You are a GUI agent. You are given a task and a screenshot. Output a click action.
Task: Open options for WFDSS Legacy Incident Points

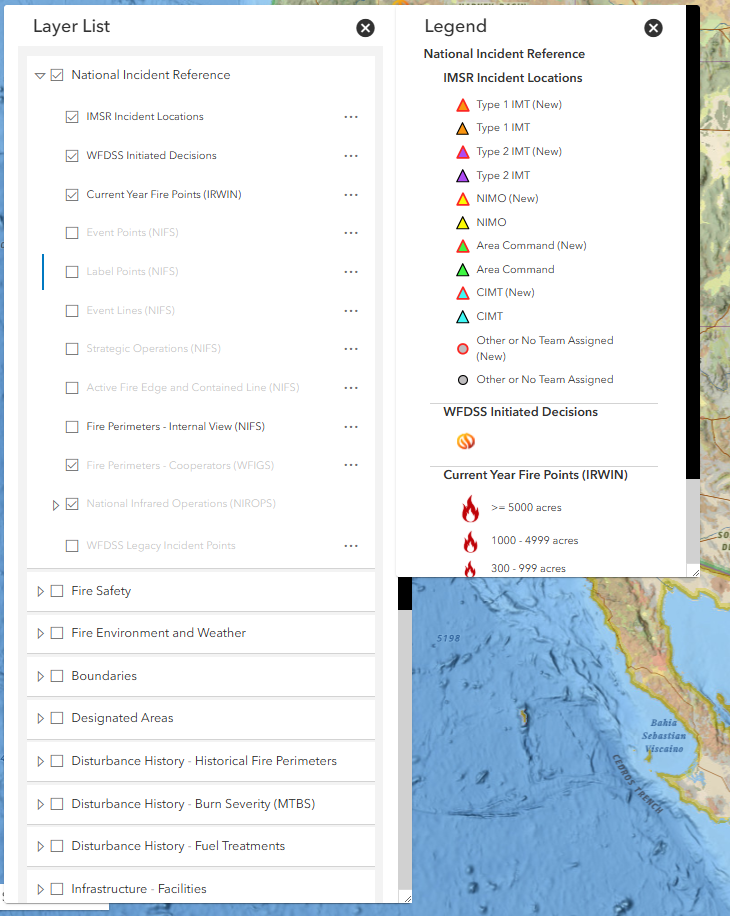coord(351,546)
